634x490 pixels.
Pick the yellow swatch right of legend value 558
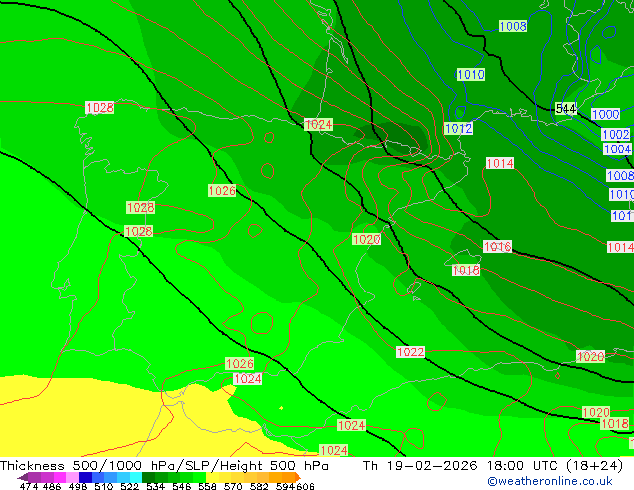click(212, 477)
